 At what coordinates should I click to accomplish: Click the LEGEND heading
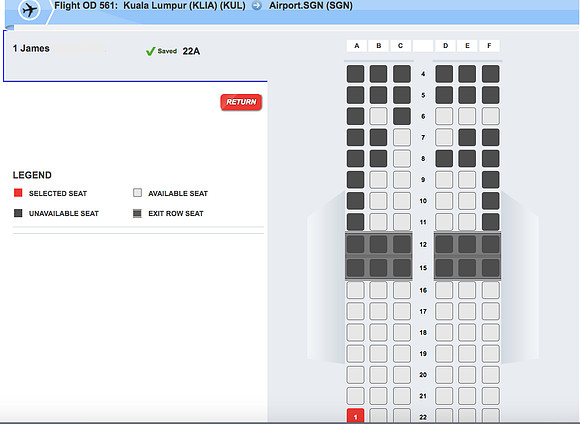pos(32,175)
